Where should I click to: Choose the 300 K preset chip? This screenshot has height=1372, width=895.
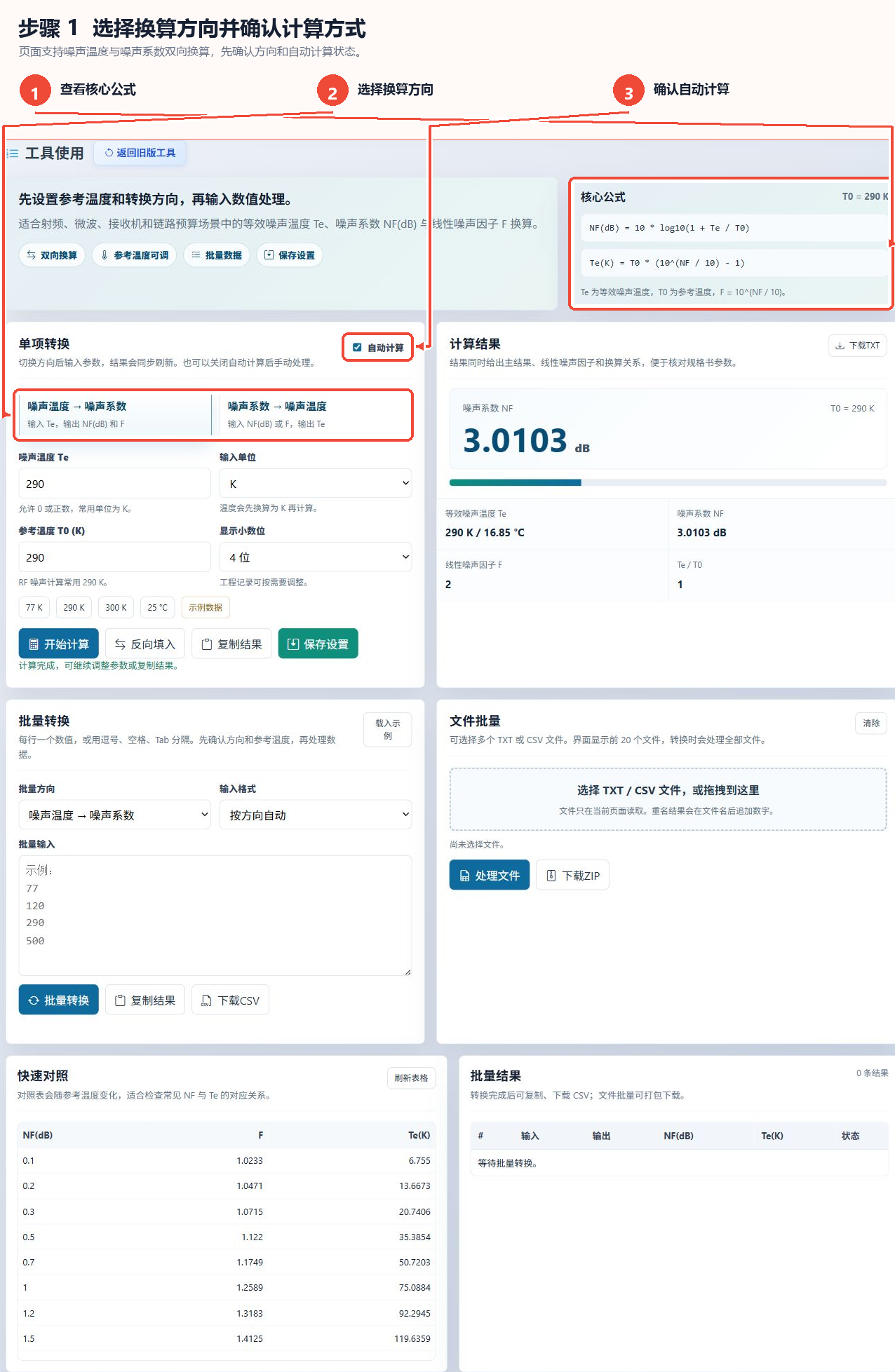[x=116, y=607]
